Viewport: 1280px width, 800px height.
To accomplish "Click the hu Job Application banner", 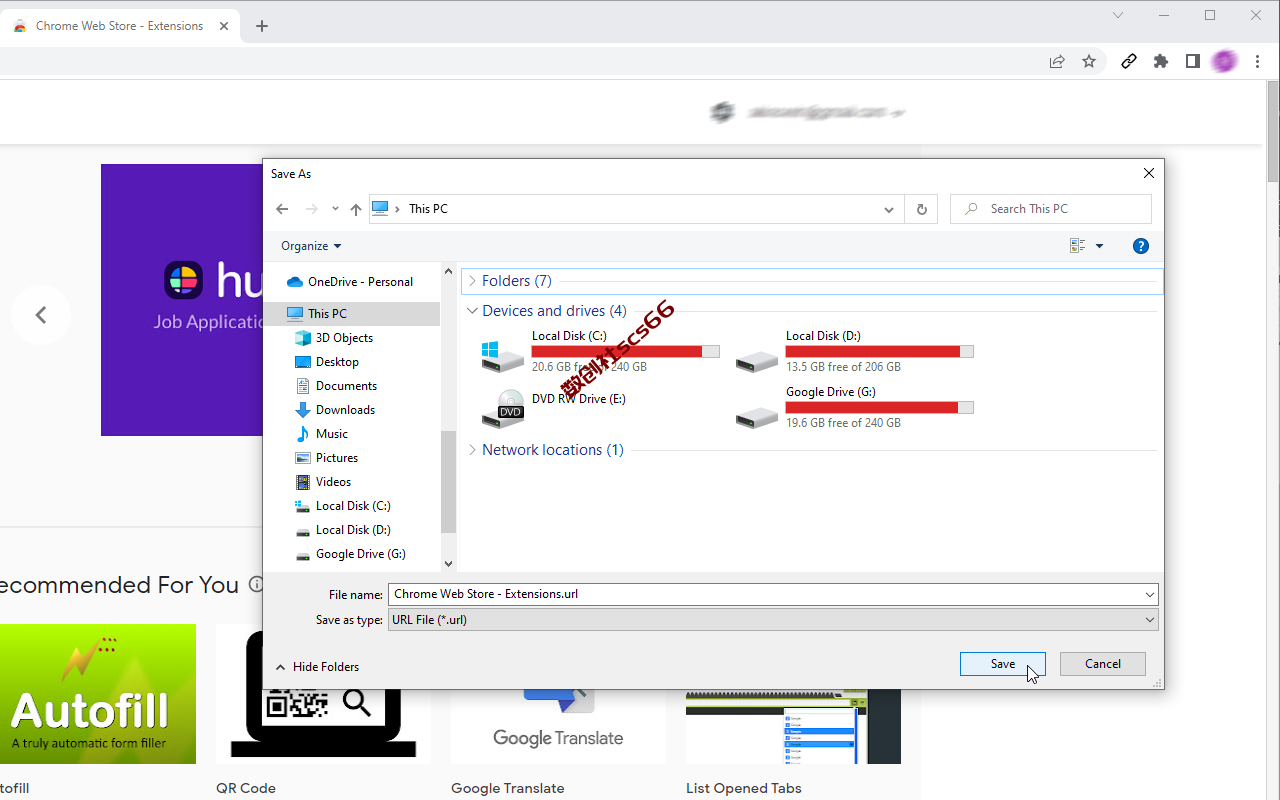I will tap(181, 300).
